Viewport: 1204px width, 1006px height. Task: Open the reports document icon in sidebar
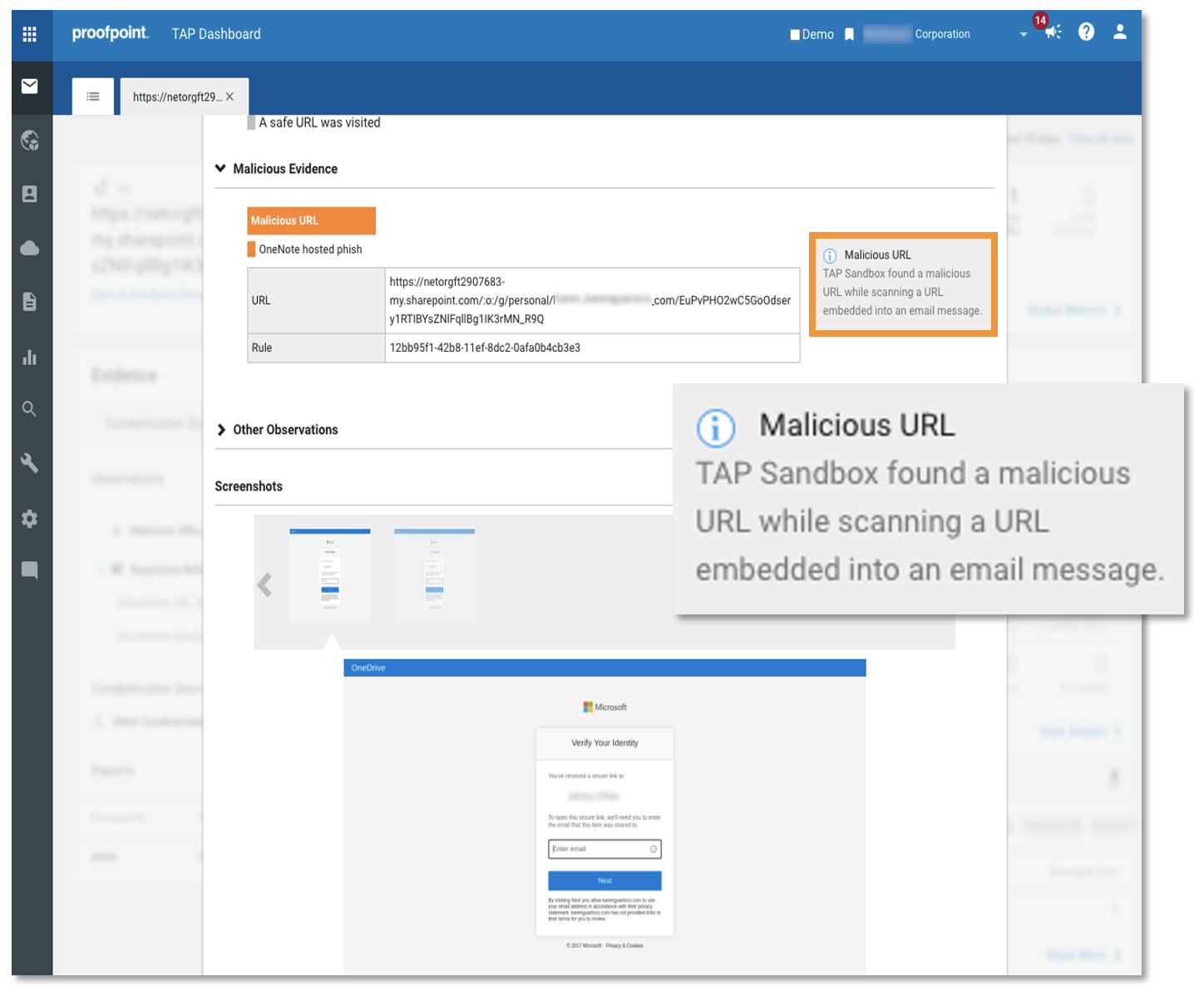pos(30,302)
